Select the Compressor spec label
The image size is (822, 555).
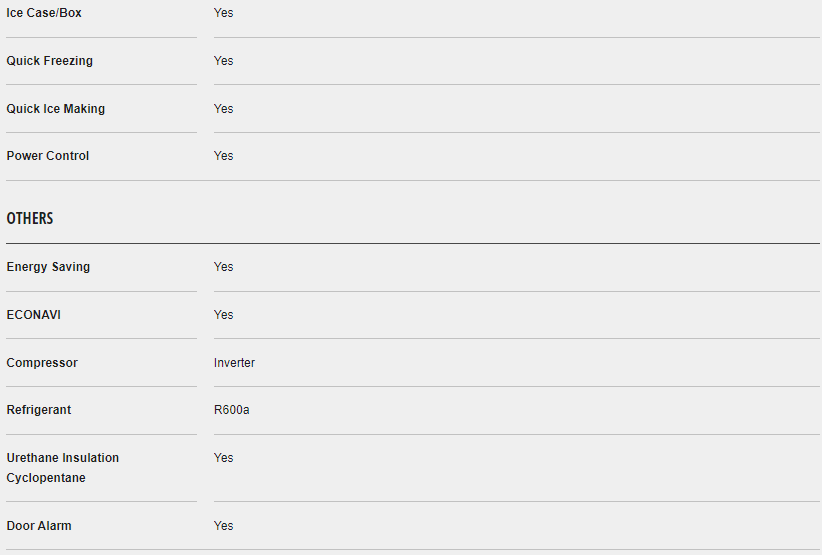[x=42, y=363]
